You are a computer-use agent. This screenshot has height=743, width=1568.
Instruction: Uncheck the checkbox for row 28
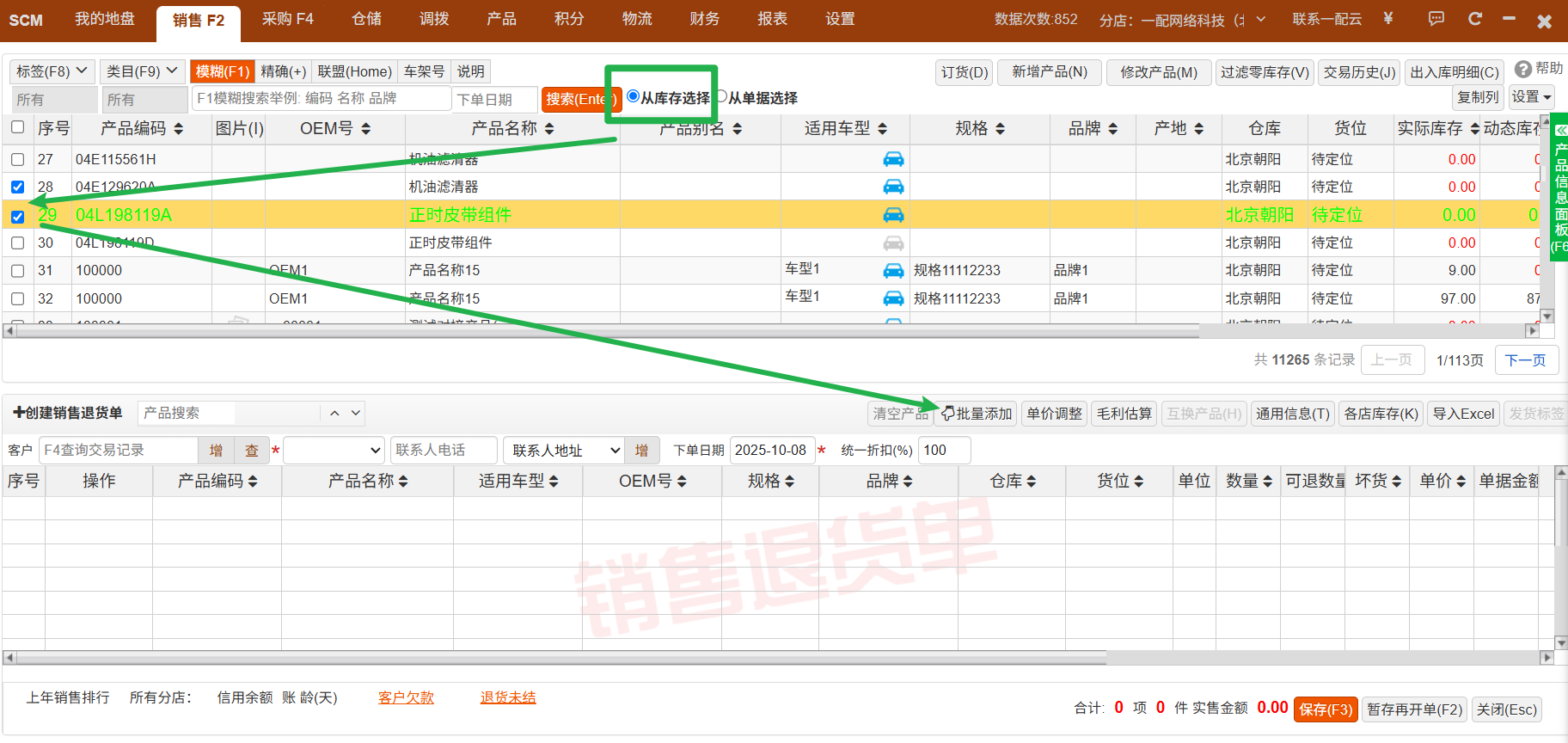click(17, 187)
